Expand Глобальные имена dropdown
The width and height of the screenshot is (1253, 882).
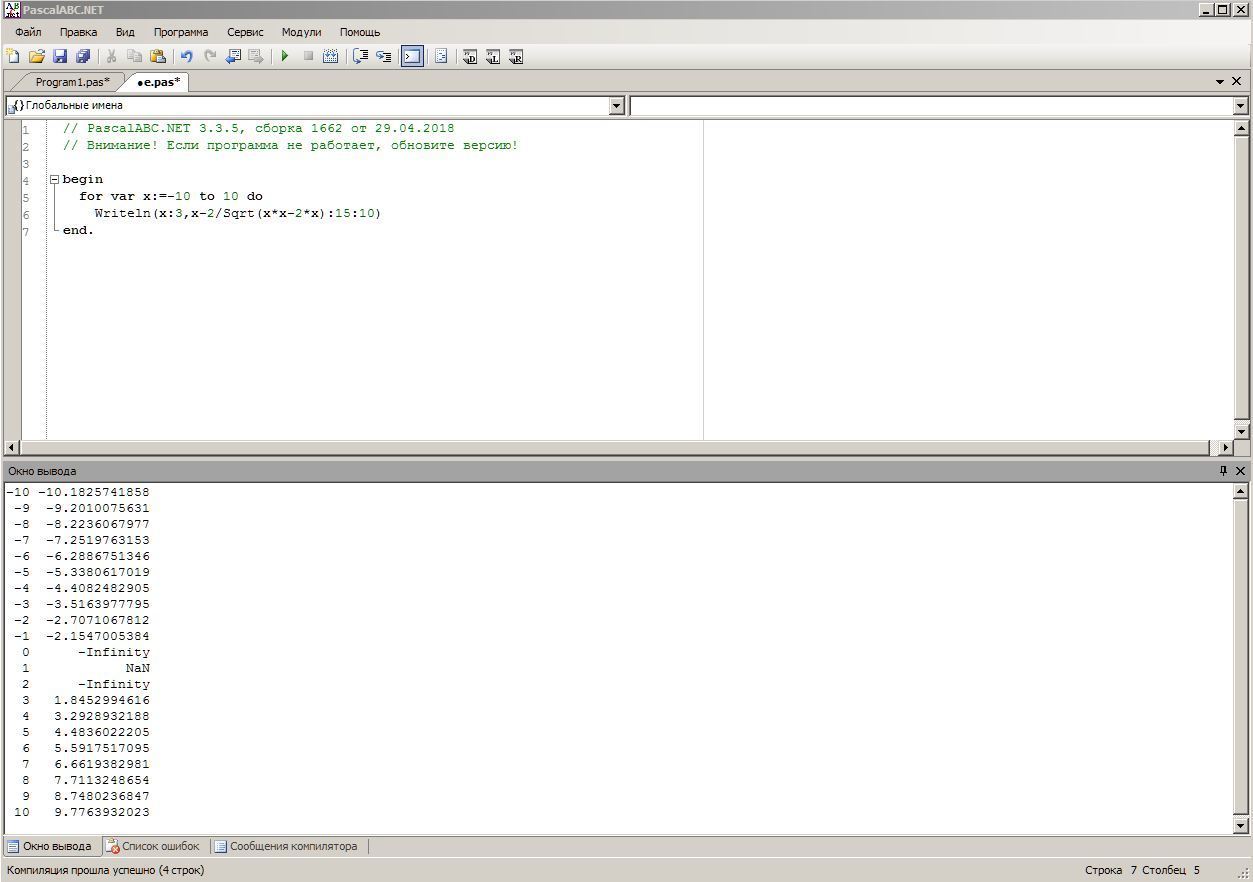click(616, 106)
